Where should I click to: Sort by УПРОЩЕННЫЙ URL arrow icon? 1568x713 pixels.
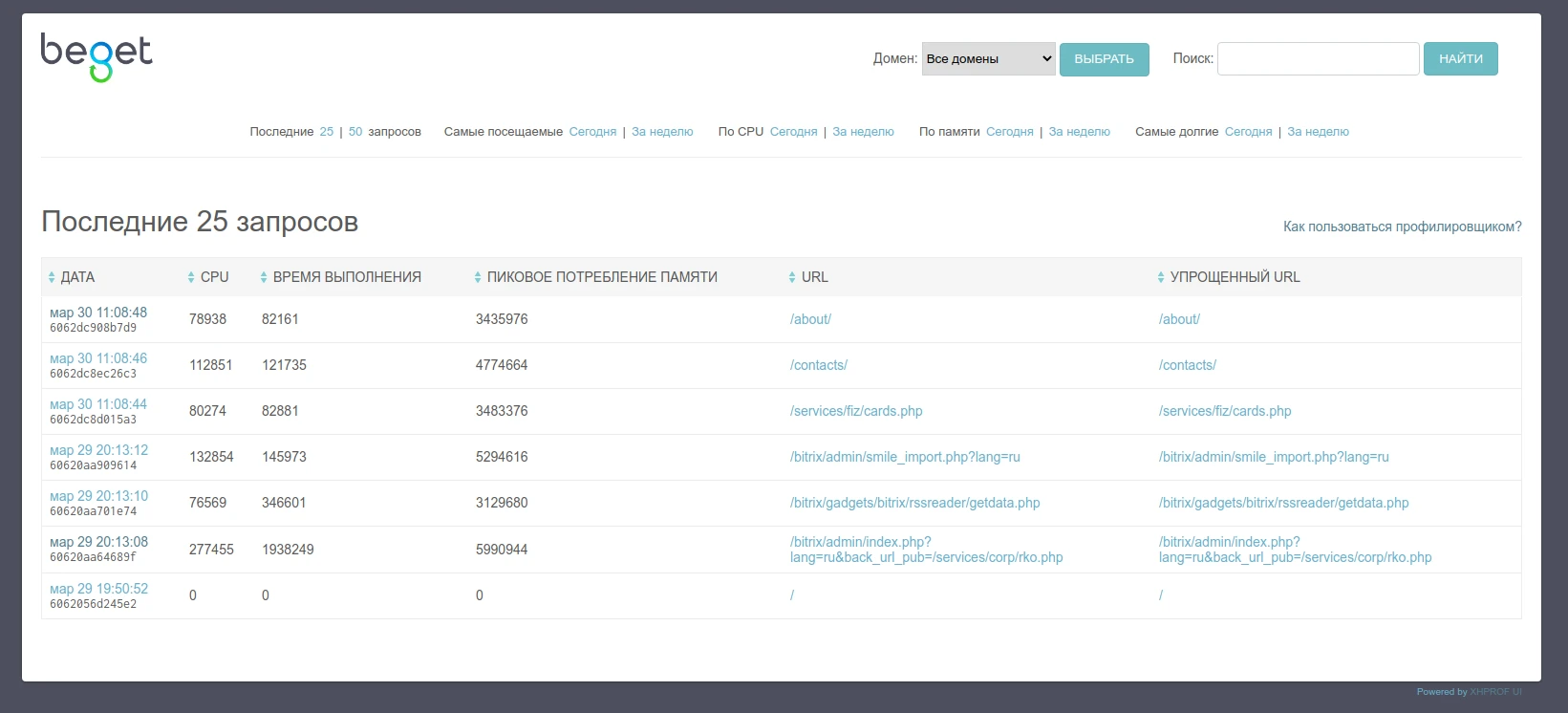[1161, 277]
